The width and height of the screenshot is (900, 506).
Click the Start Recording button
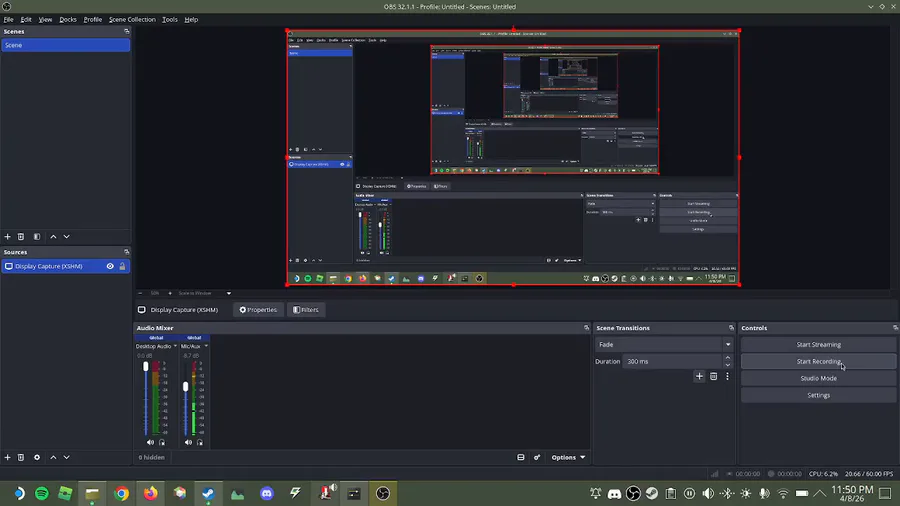point(818,361)
